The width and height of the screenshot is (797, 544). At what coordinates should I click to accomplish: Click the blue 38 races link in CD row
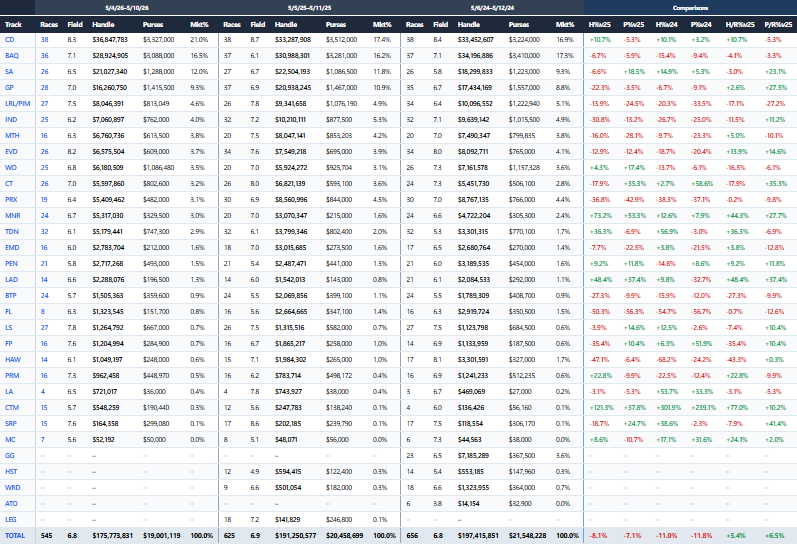(x=45, y=40)
